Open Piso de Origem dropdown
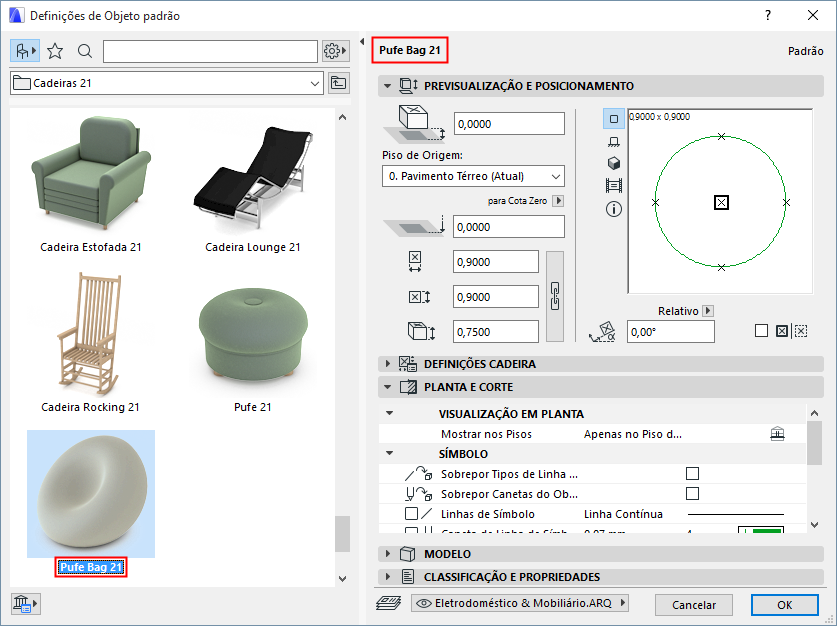 (x=473, y=177)
